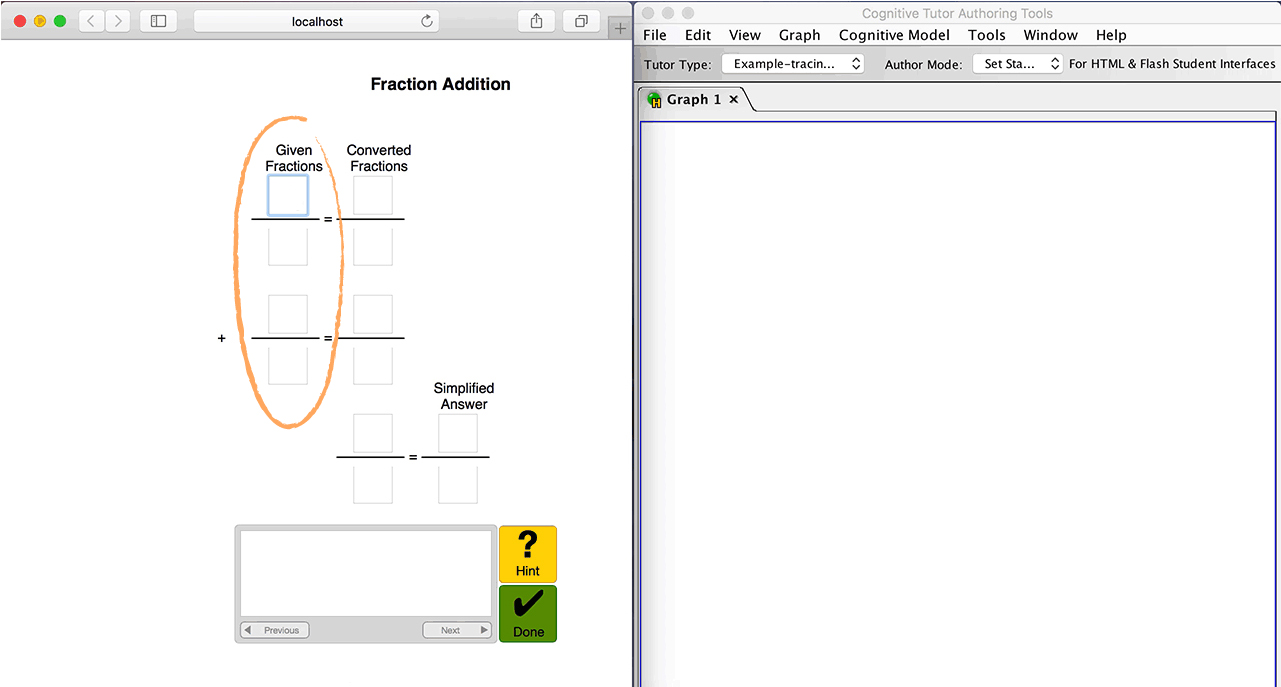Show all Safari tabs overview
Screen dimensions: 1281x687
click(581, 21)
